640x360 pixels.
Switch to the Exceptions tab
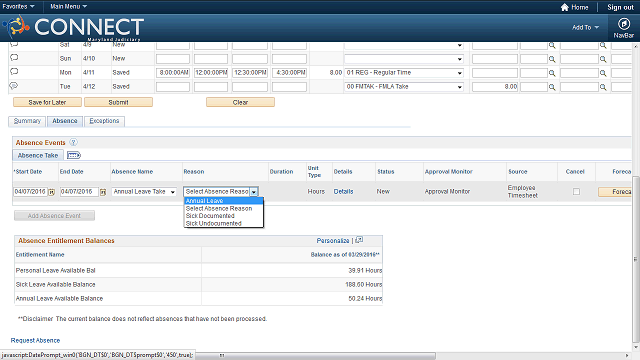[104, 121]
